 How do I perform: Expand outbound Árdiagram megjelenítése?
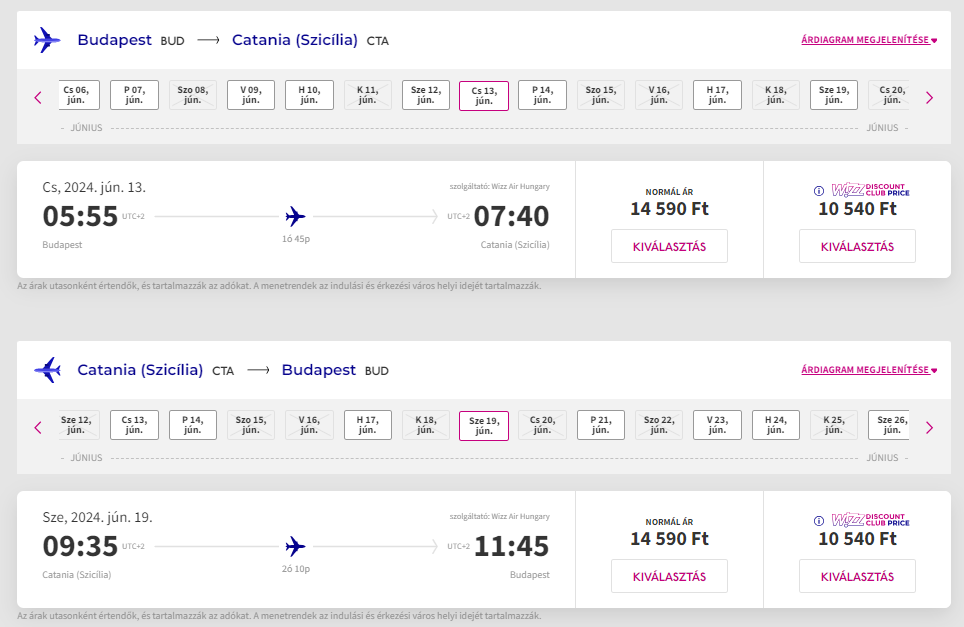(868, 41)
